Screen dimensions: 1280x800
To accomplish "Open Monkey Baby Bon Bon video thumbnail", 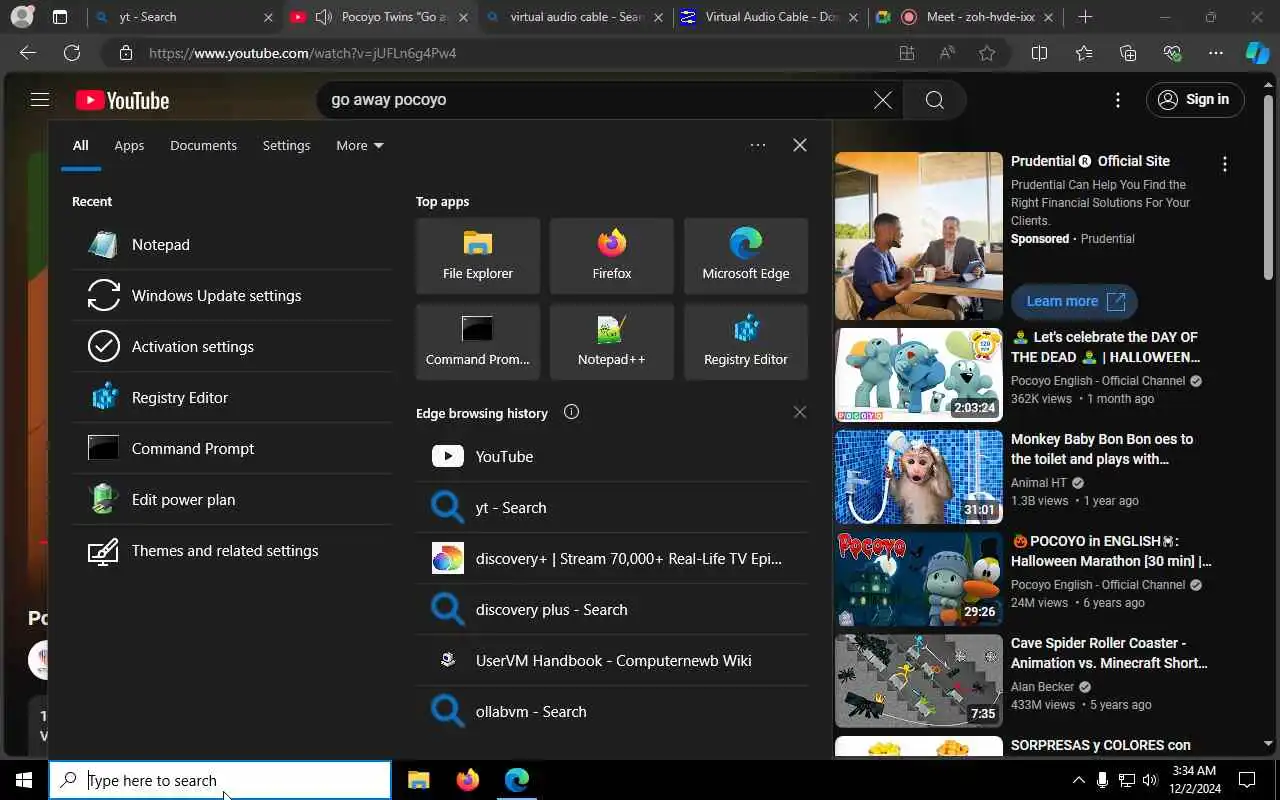I will coord(919,477).
